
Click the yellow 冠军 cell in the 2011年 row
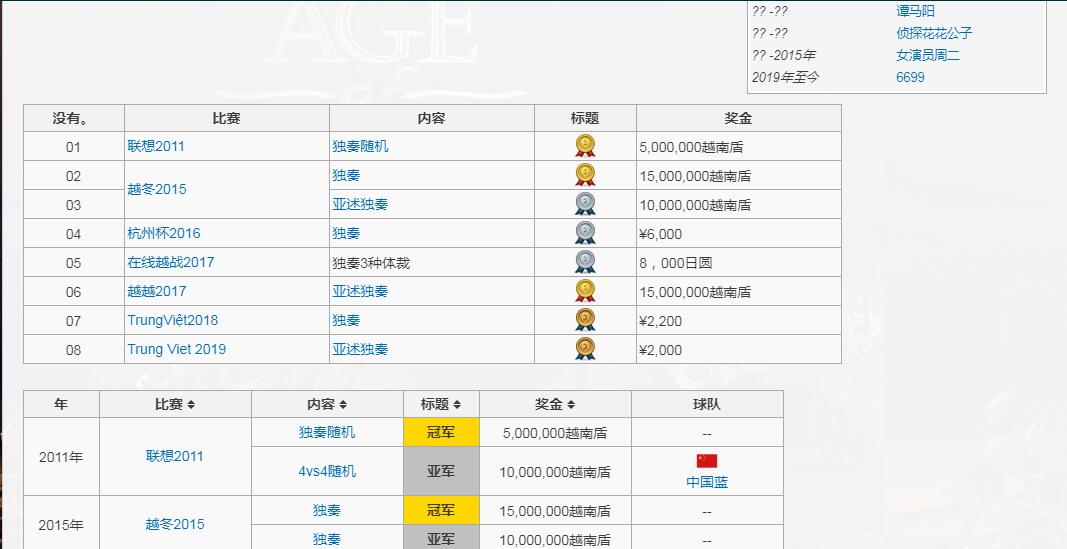[441, 433]
